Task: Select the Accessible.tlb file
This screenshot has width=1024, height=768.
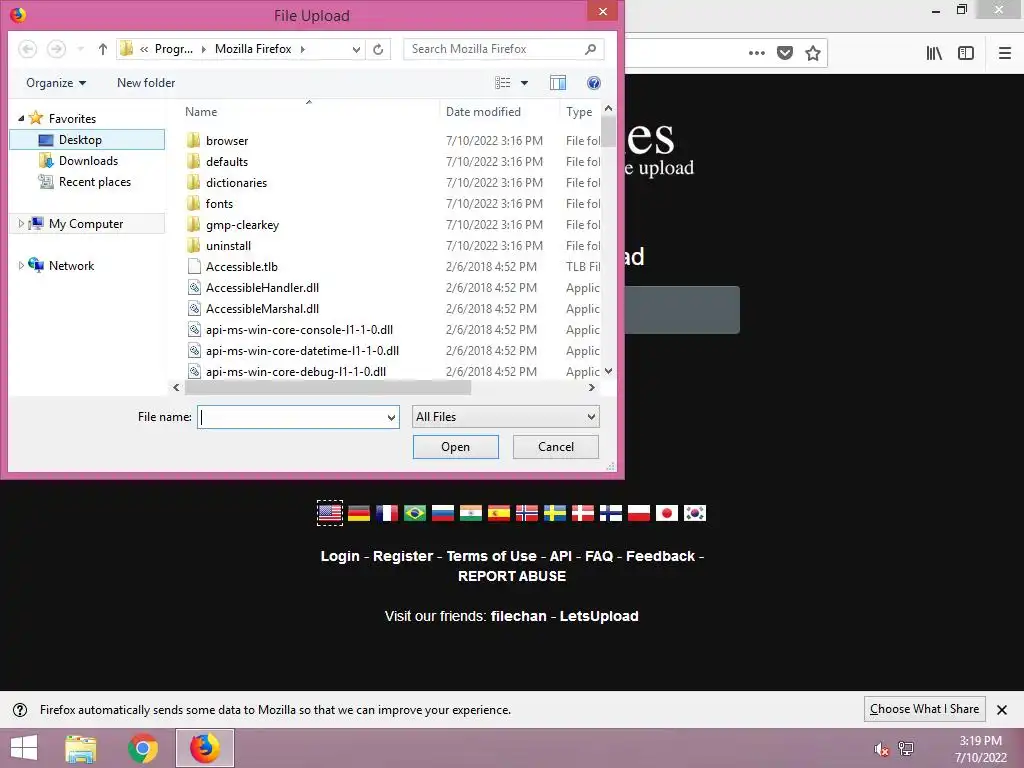Action: 242,266
